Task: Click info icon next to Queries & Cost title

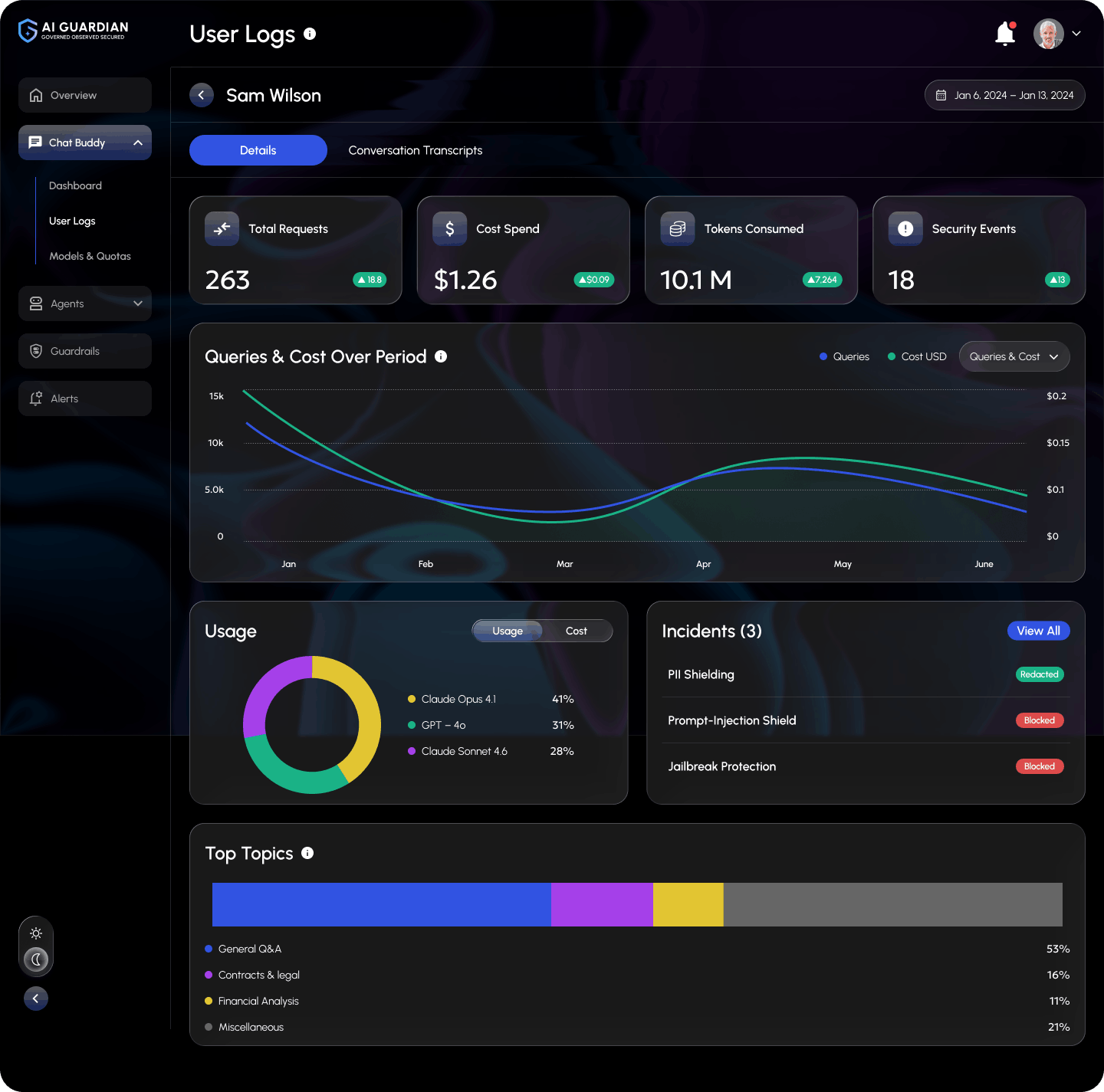Action: coord(441,356)
